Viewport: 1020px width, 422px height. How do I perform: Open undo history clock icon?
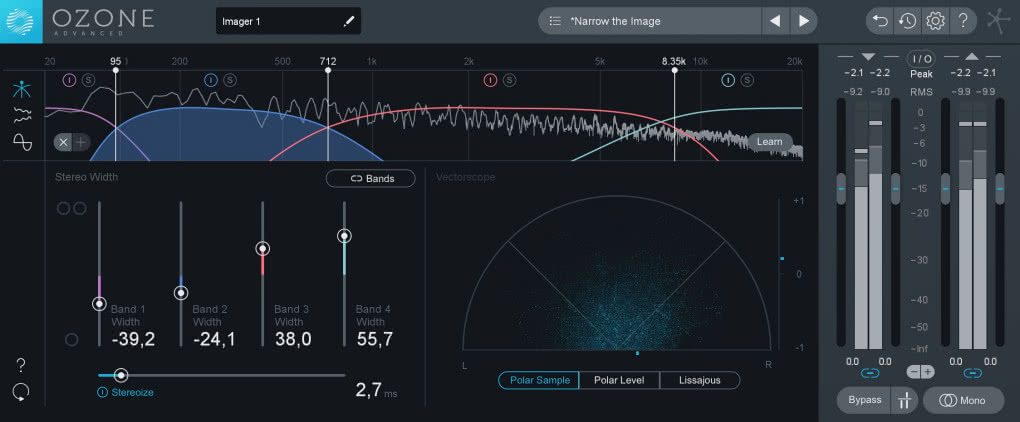coord(907,21)
